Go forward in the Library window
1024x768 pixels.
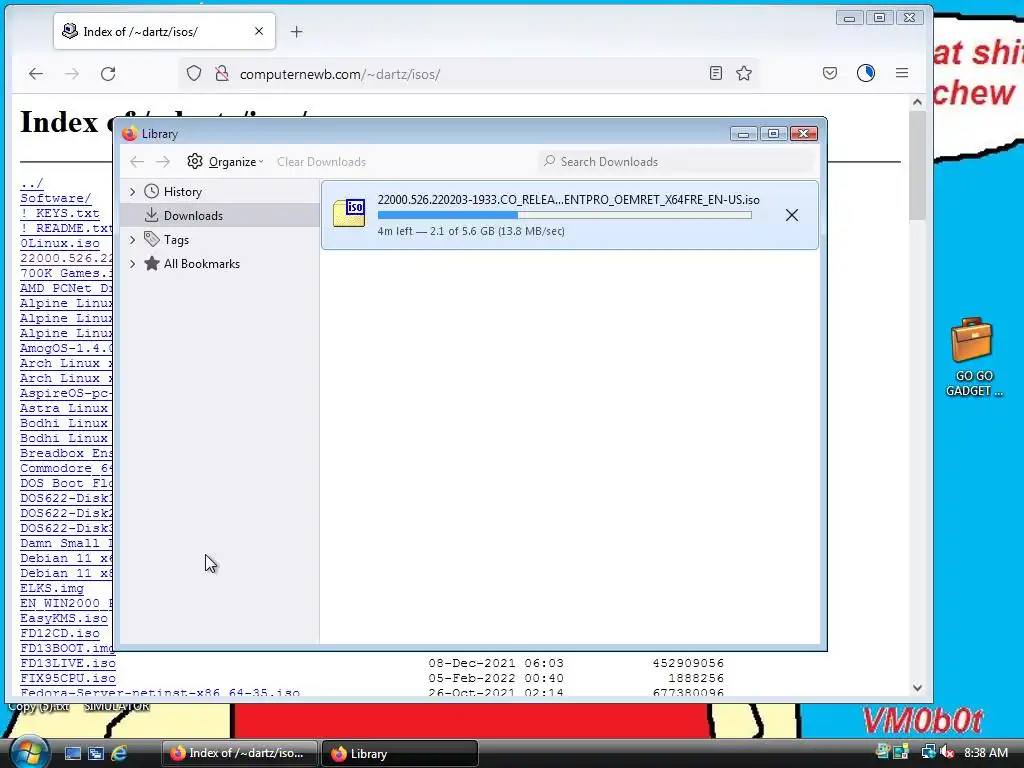click(163, 162)
